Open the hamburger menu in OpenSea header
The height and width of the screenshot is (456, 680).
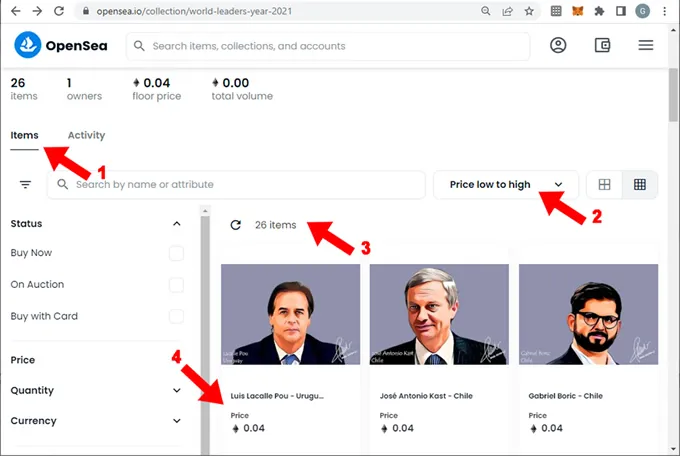pyautogui.click(x=645, y=45)
